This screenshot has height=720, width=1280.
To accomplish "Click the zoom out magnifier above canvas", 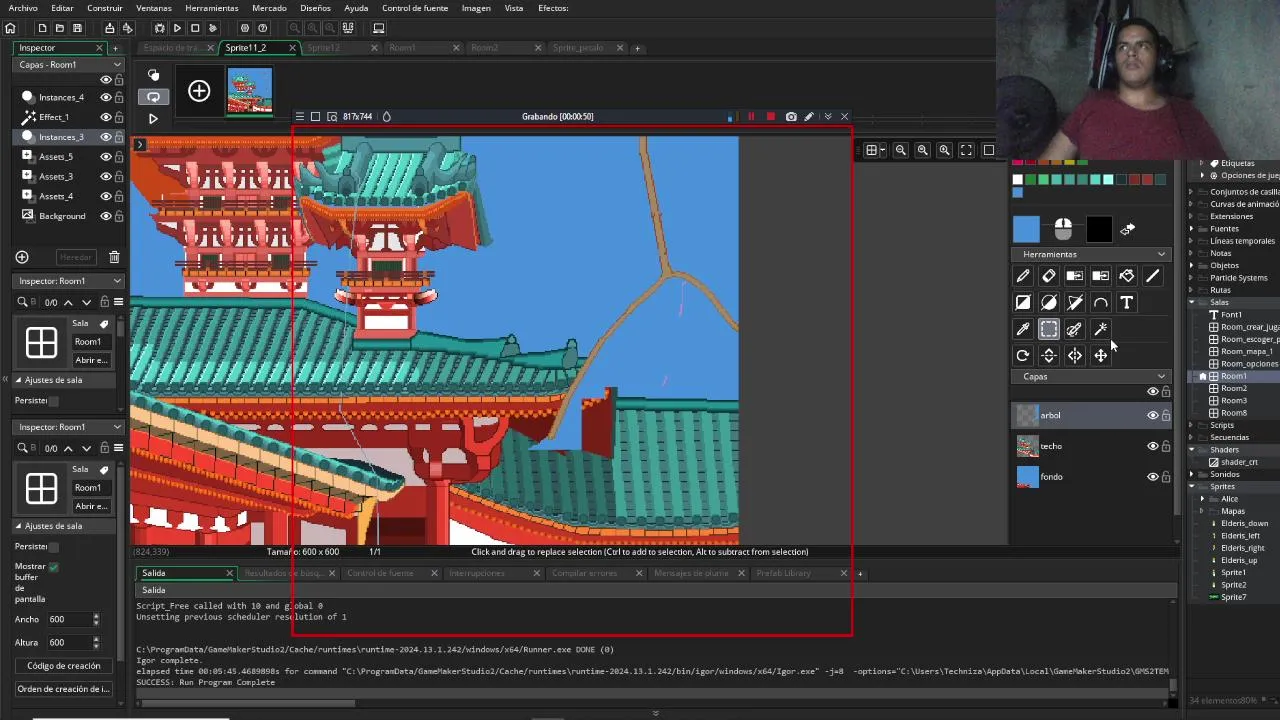I will click(900, 150).
